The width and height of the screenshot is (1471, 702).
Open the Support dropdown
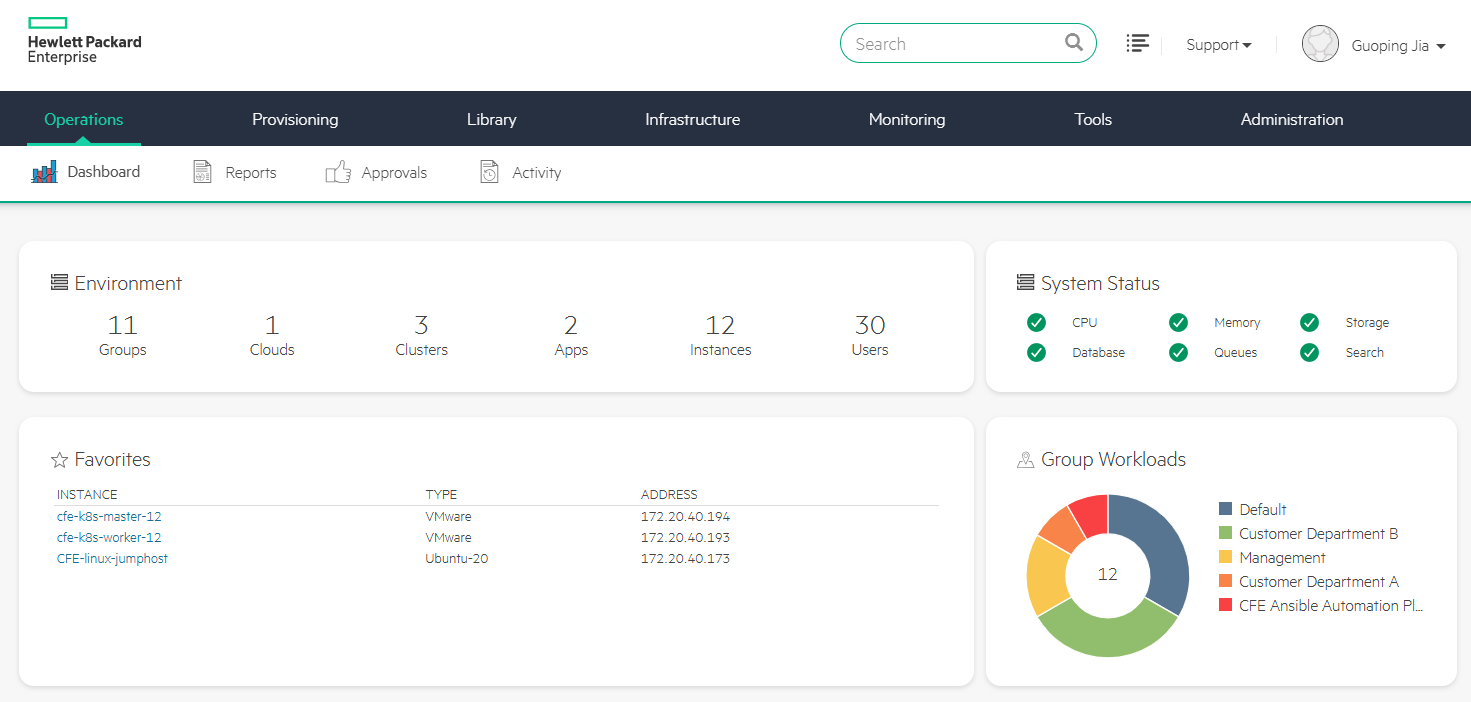1219,44
